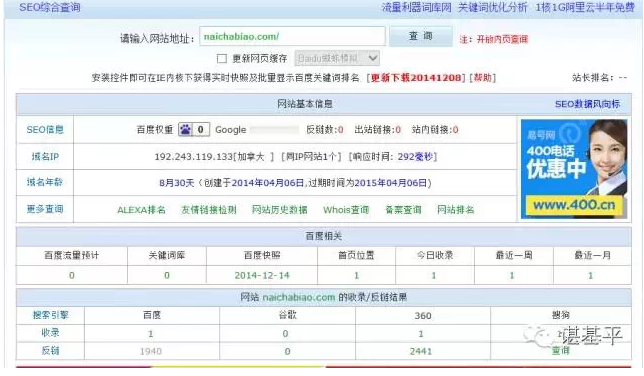
Task: Click the 更新下载20141208 link
Action: 417,78
